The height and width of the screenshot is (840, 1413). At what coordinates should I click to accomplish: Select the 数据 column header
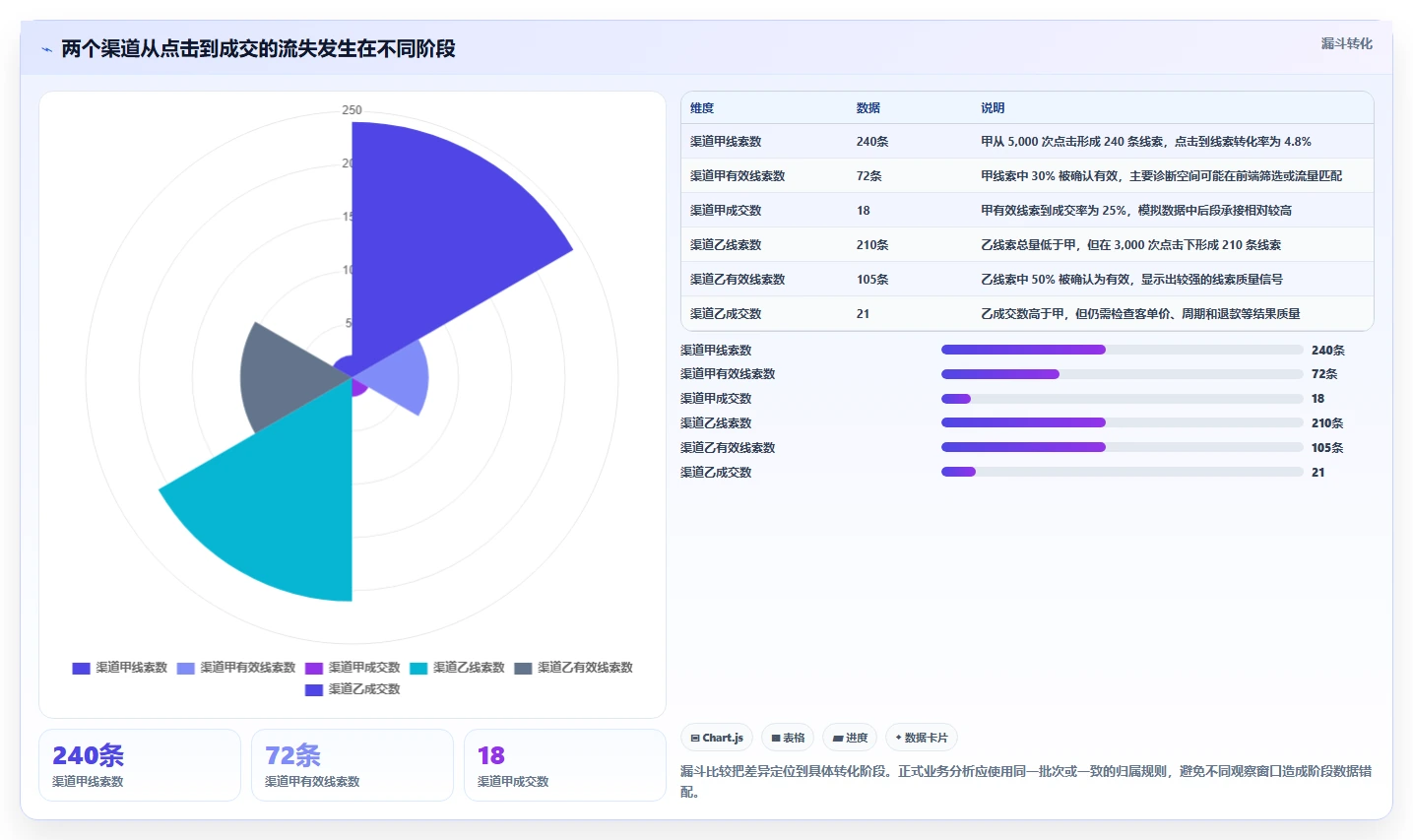(868, 108)
